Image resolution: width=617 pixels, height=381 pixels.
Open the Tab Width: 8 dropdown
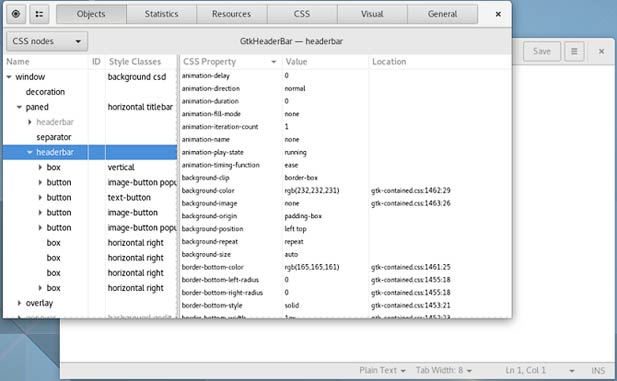coord(443,370)
